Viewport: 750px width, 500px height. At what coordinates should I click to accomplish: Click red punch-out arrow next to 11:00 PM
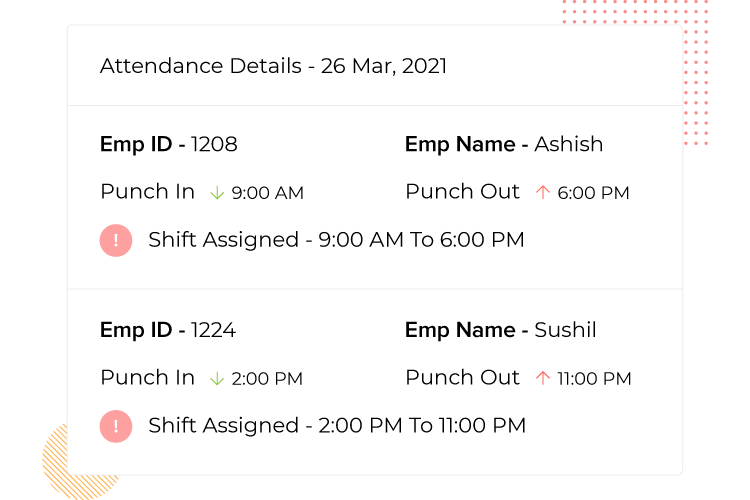click(543, 378)
